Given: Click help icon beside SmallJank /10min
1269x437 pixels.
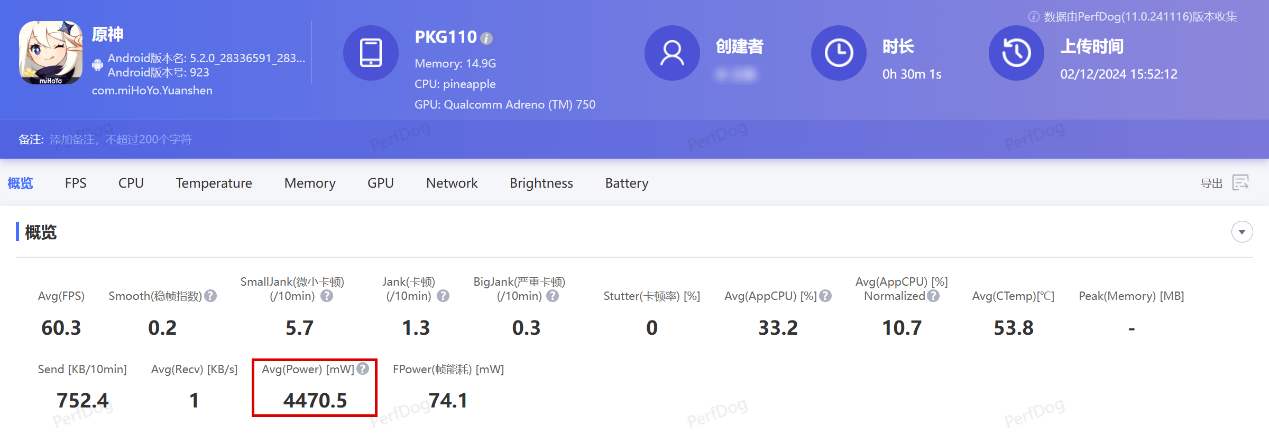Looking at the screenshot, I should [x=326, y=296].
